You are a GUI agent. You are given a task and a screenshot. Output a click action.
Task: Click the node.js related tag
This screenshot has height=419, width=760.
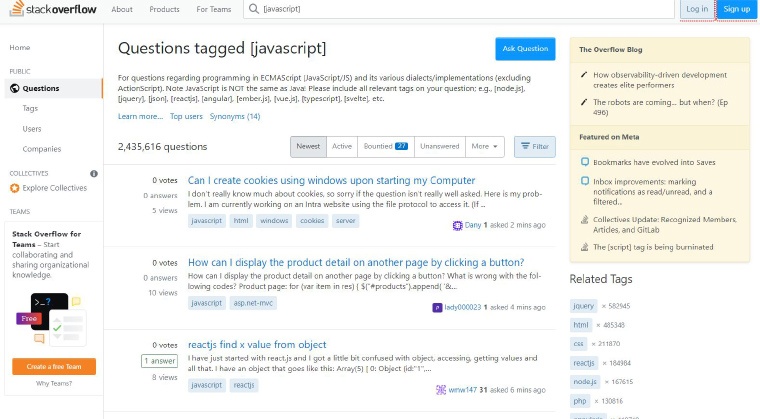pos(585,382)
